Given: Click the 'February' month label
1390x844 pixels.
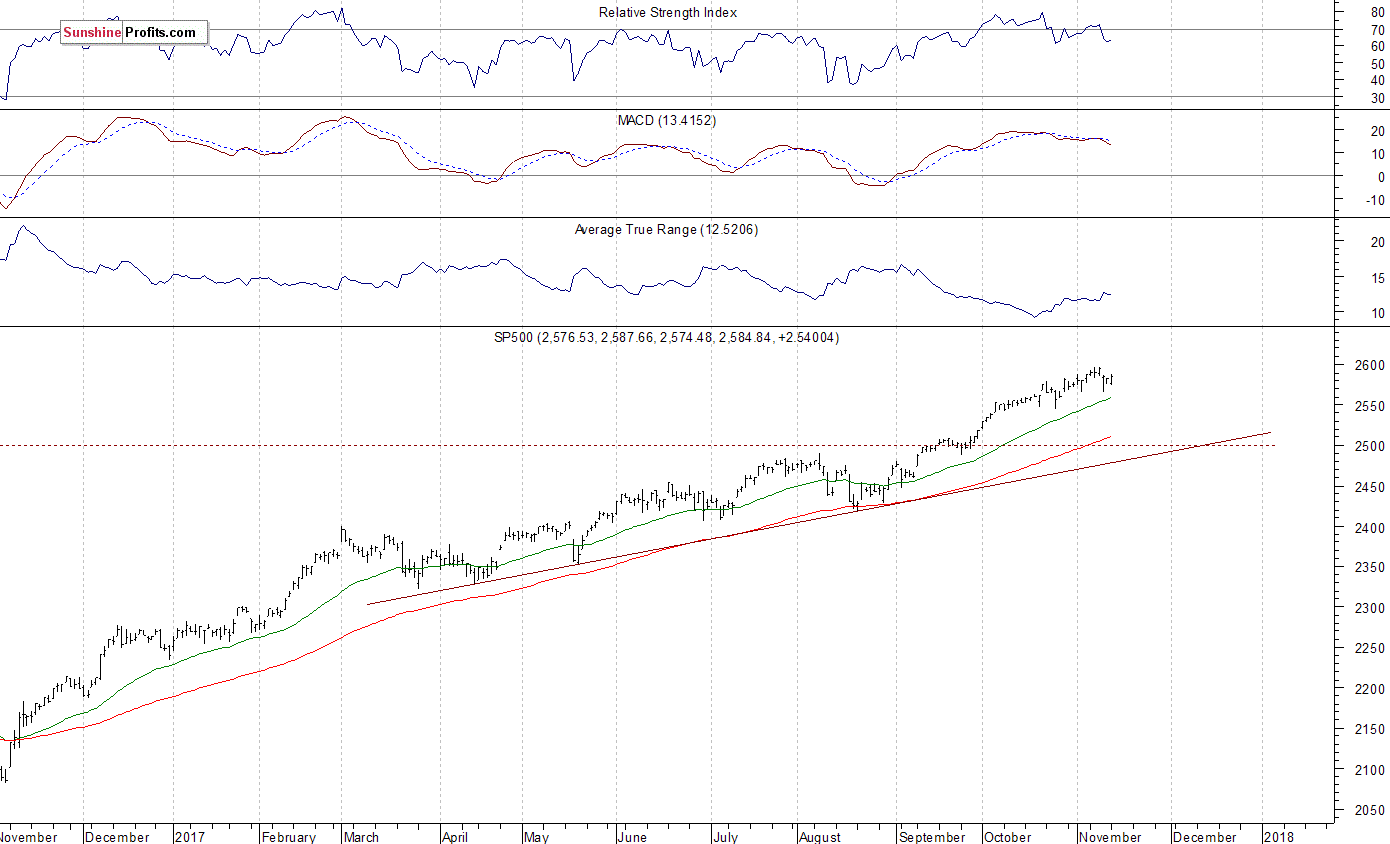Looking at the screenshot, I should tap(289, 837).
